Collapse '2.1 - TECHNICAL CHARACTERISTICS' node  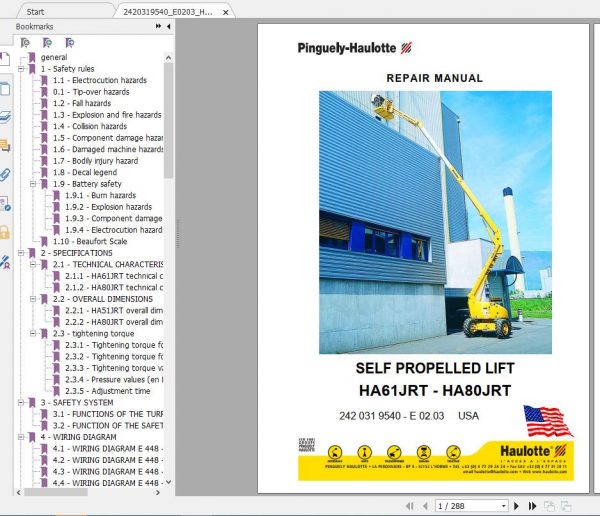(x=33, y=265)
